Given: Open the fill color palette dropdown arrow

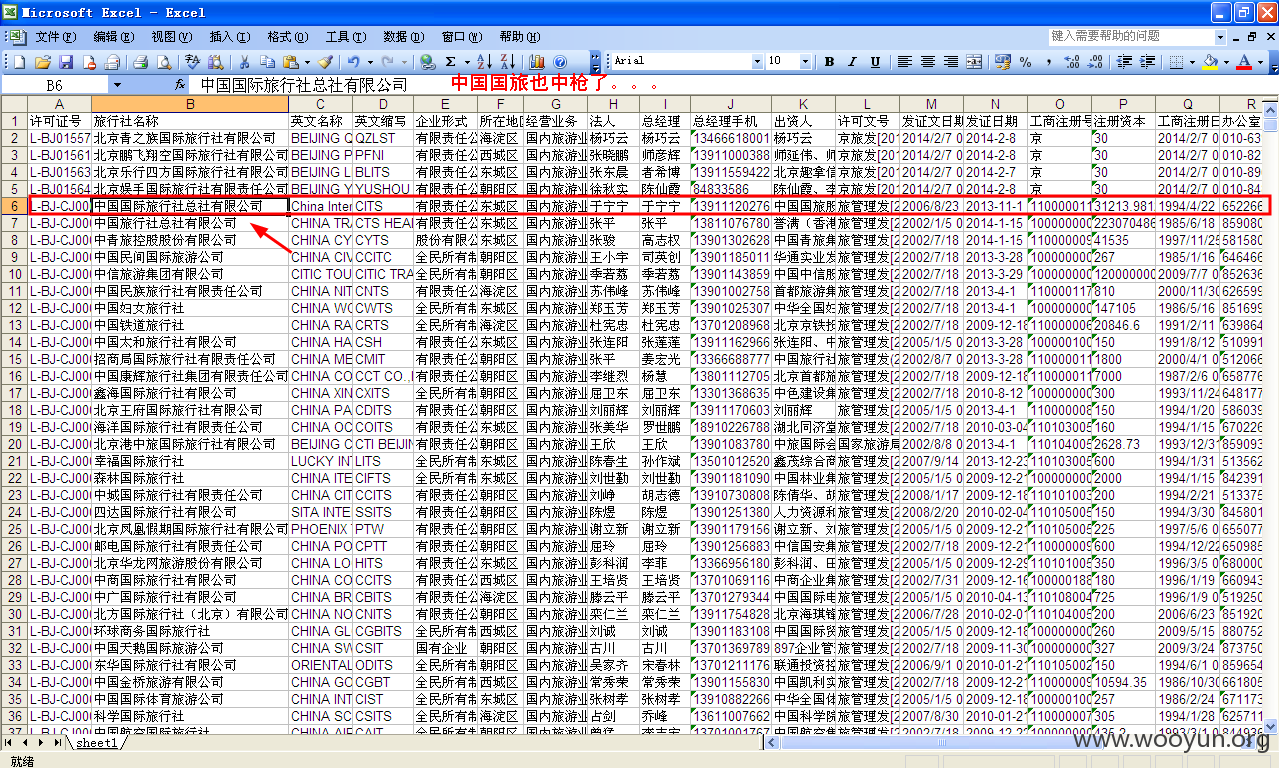Looking at the screenshot, I should pyautogui.click(x=1226, y=61).
